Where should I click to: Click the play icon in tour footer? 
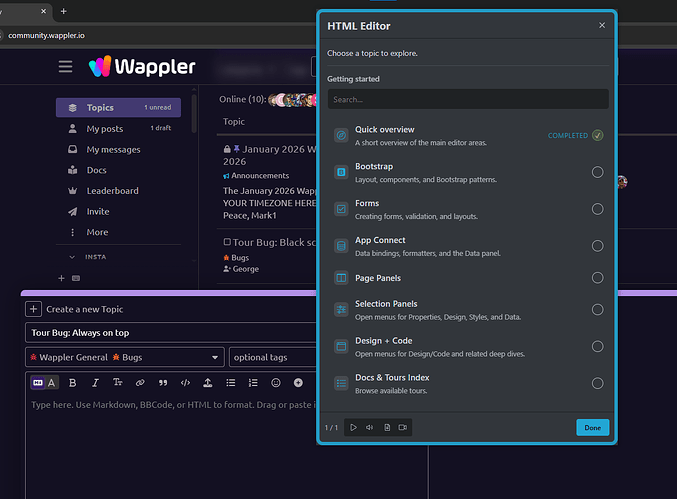pos(353,427)
